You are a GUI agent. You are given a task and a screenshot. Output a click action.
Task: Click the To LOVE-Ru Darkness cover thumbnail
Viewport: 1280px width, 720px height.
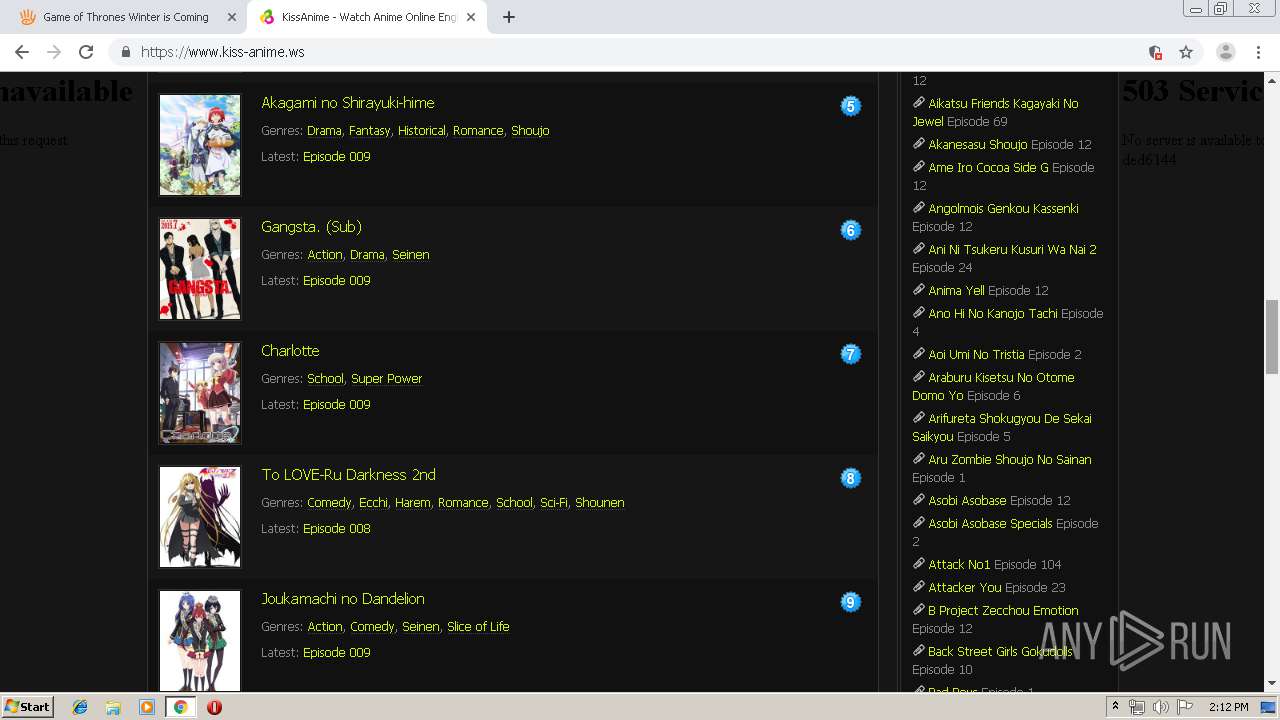200,517
